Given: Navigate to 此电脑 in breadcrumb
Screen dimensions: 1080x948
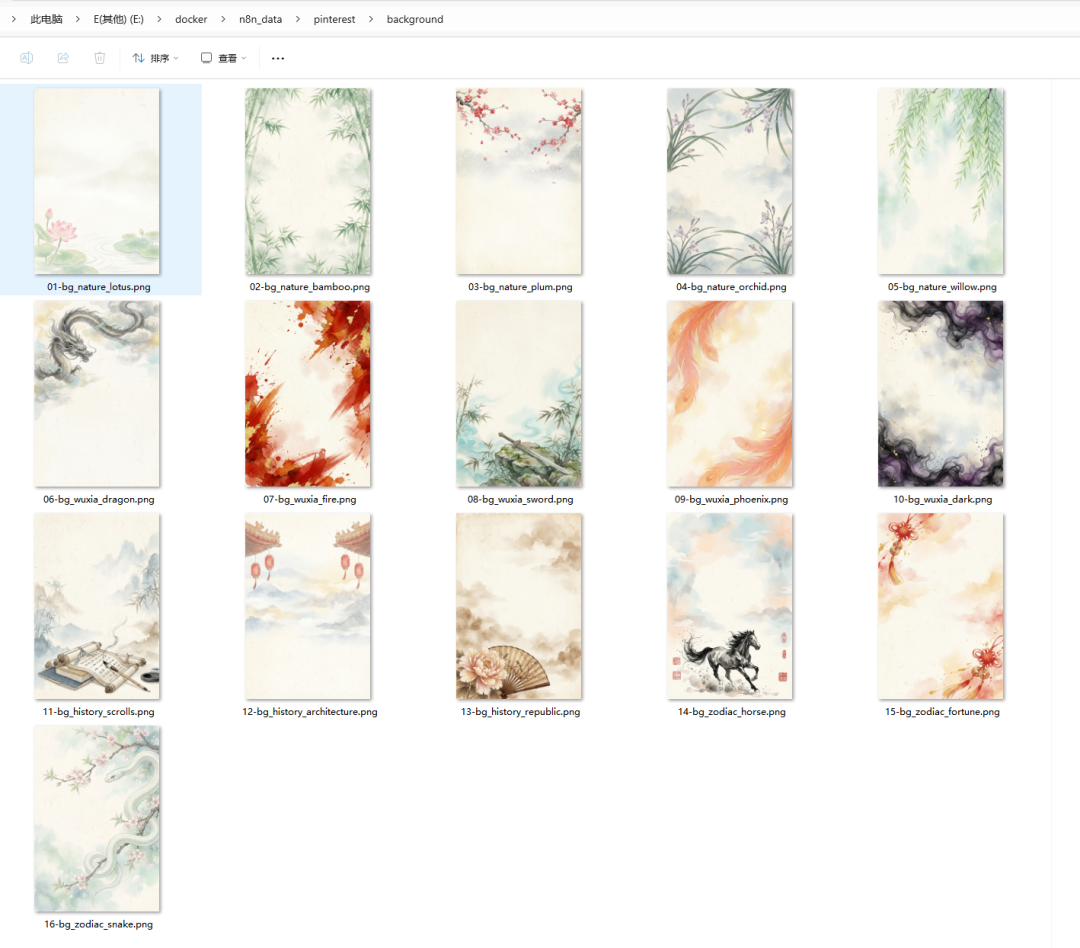Looking at the screenshot, I should (x=46, y=19).
